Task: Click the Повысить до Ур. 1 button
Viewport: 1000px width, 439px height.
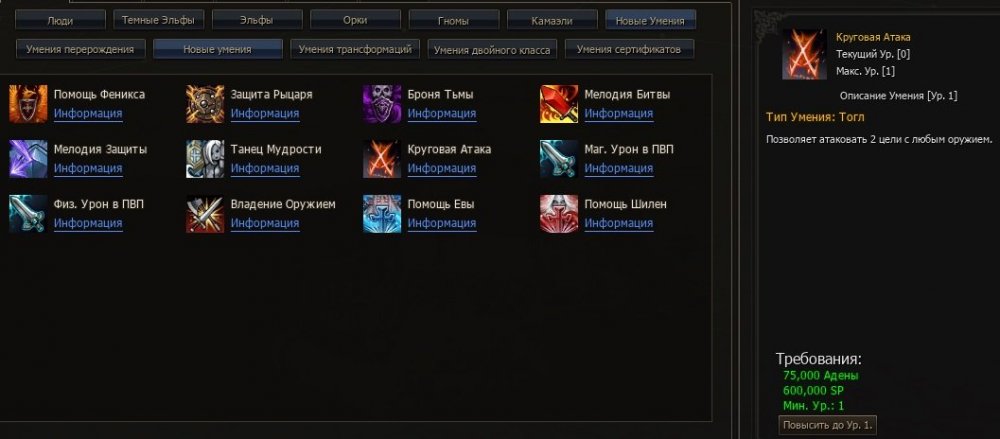Action: (827, 425)
